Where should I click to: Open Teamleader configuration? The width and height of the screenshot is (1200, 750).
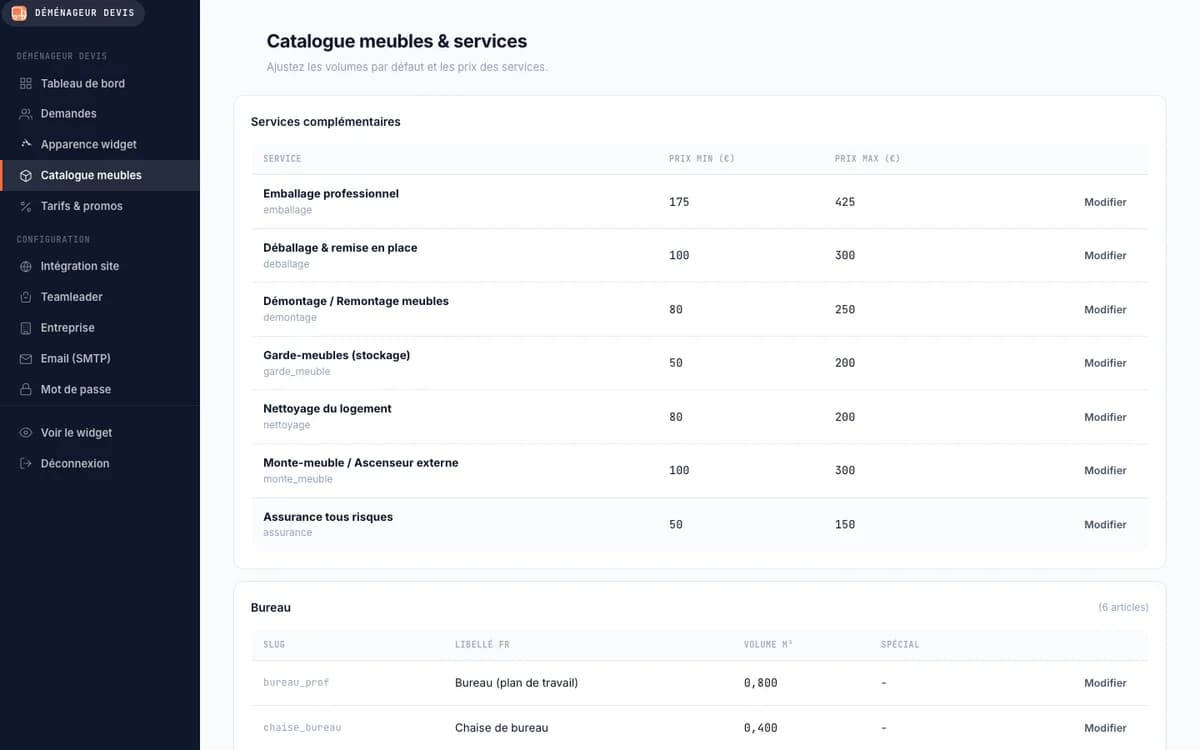click(100, 297)
